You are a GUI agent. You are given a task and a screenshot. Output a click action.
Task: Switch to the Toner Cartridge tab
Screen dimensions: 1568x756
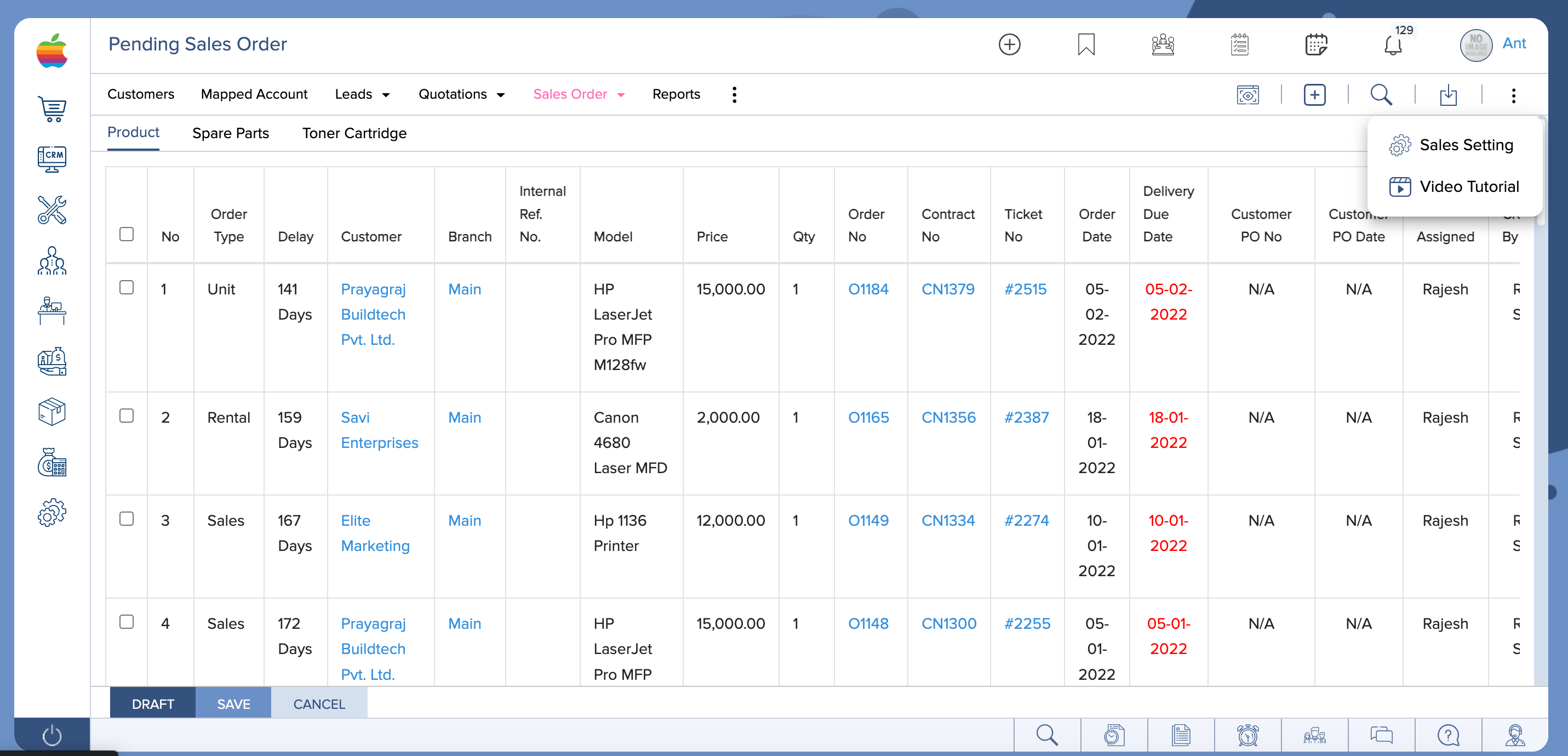(x=354, y=133)
